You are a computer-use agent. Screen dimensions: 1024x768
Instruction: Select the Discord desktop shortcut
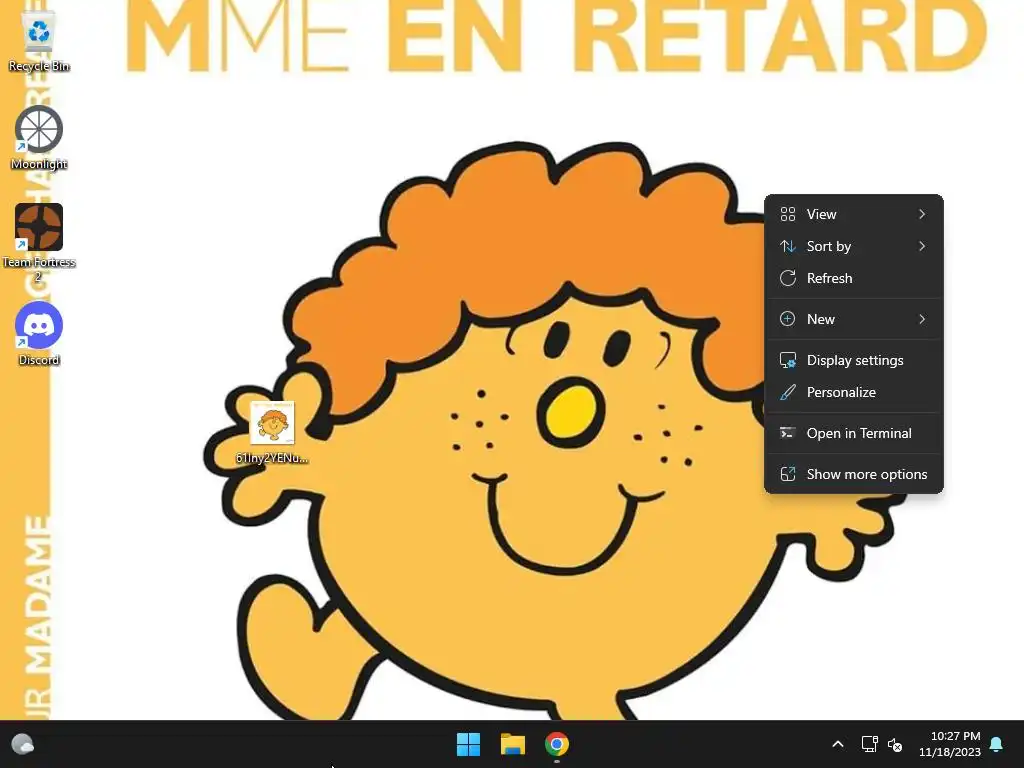pyautogui.click(x=39, y=333)
